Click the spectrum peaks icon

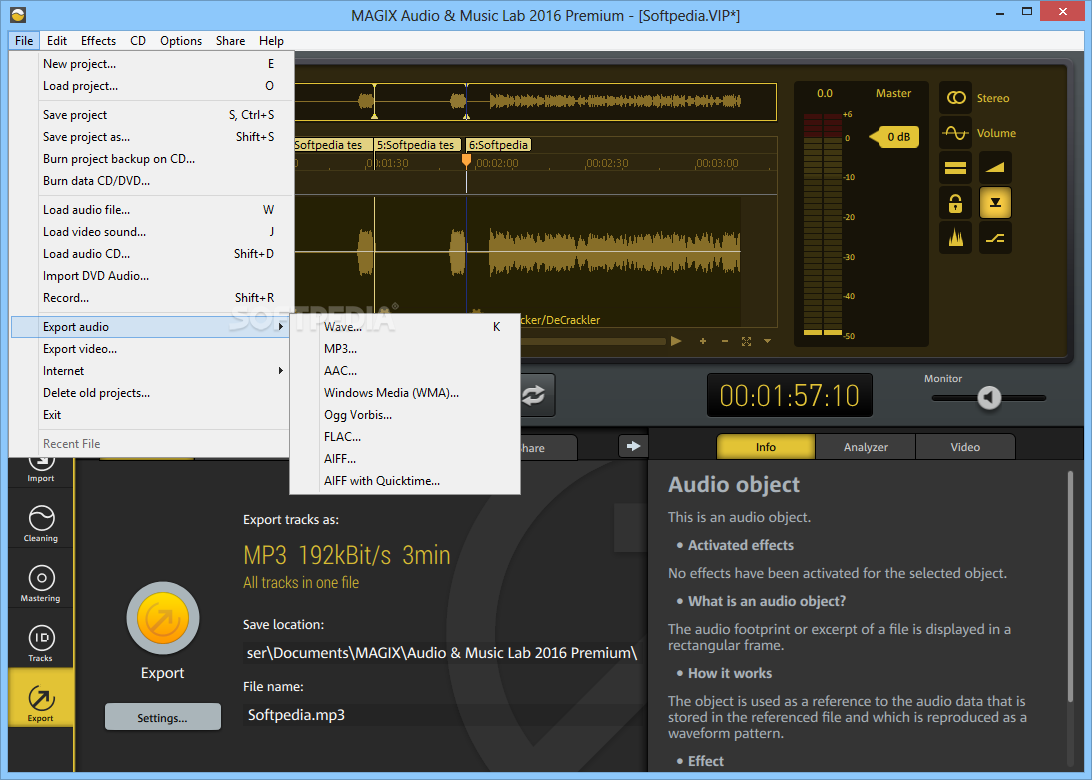point(956,238)
